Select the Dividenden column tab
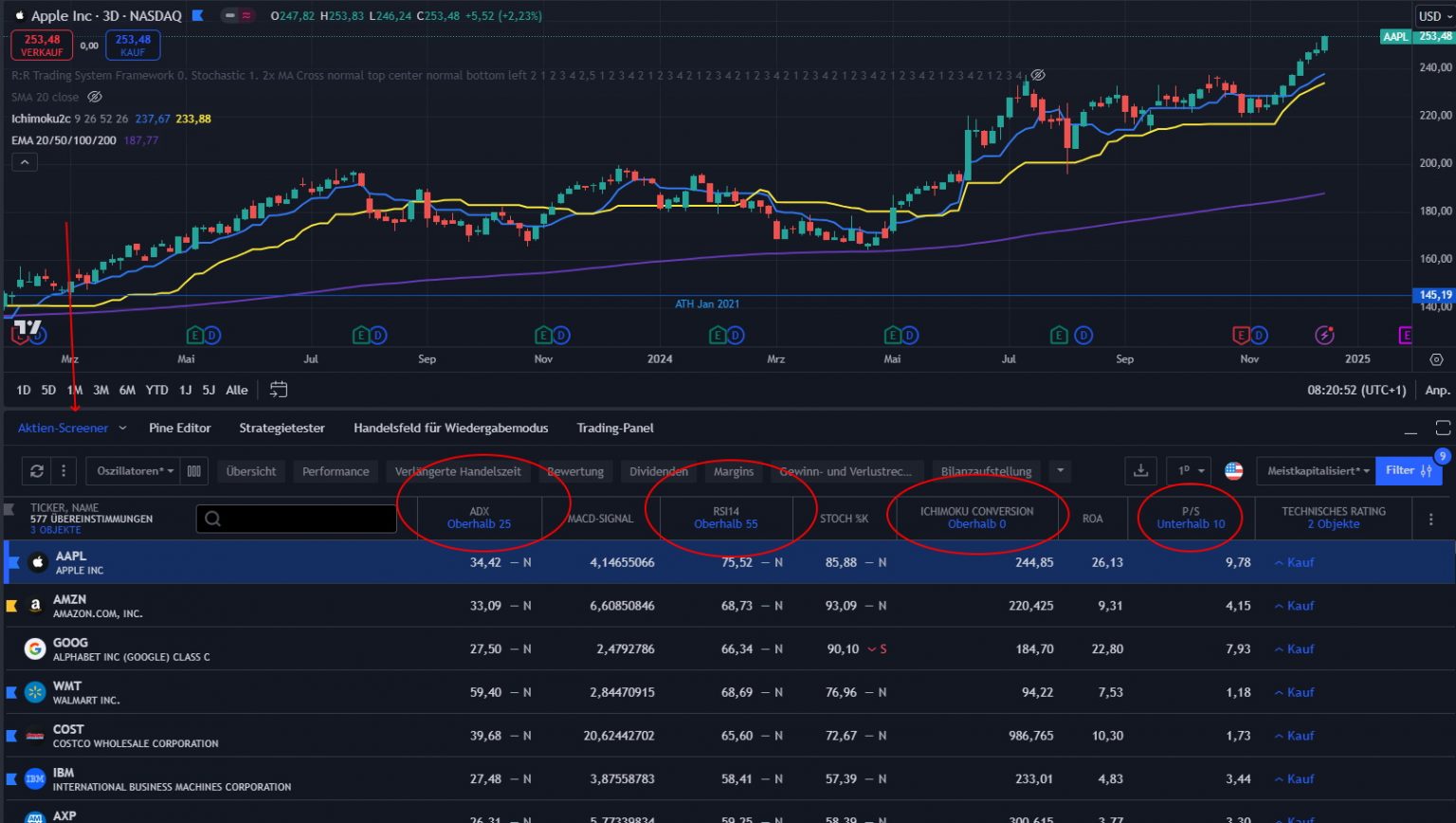This screenshot has width=1456, height=823. pyautogui.click(x=659, y=471)
